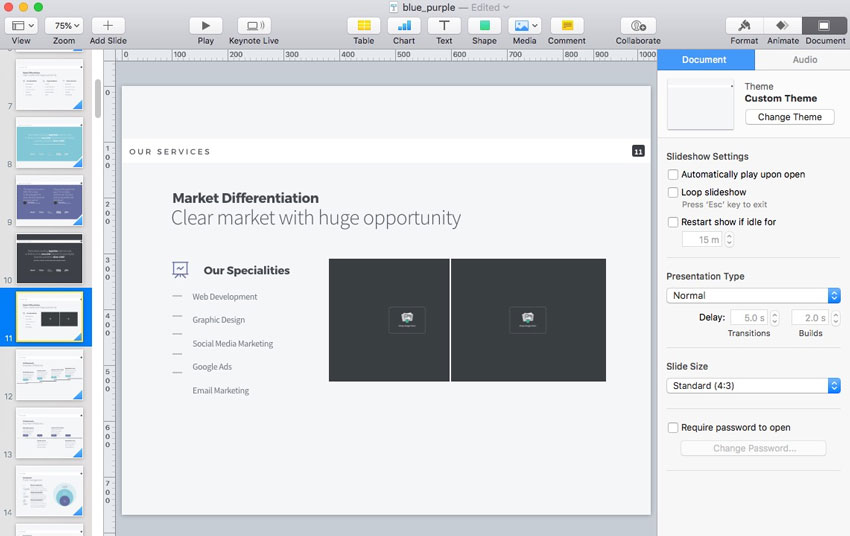Insert a Chart
Viewport: 850px width, 536px height.
pyautogui.click(x=404, y=25)
